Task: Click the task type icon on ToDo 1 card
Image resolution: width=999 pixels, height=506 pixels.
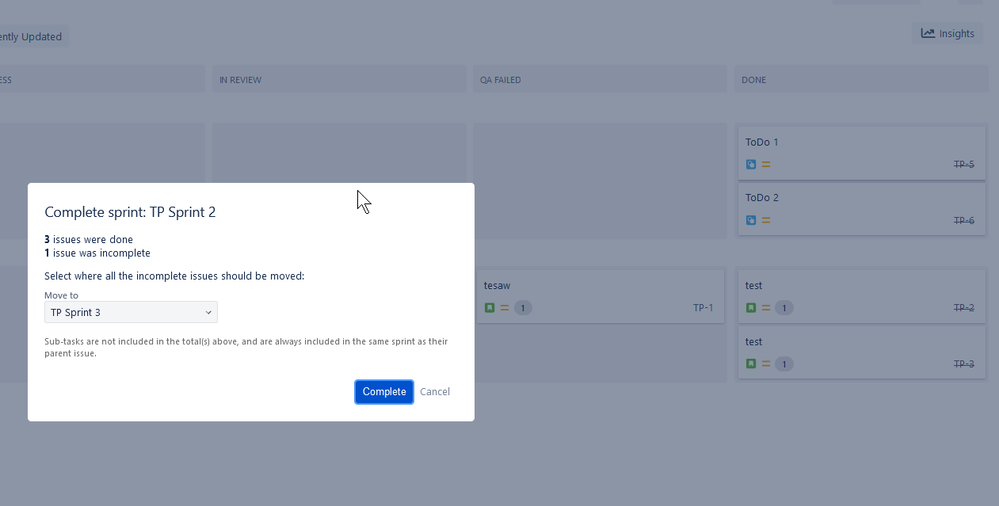Action: point(751,164)
